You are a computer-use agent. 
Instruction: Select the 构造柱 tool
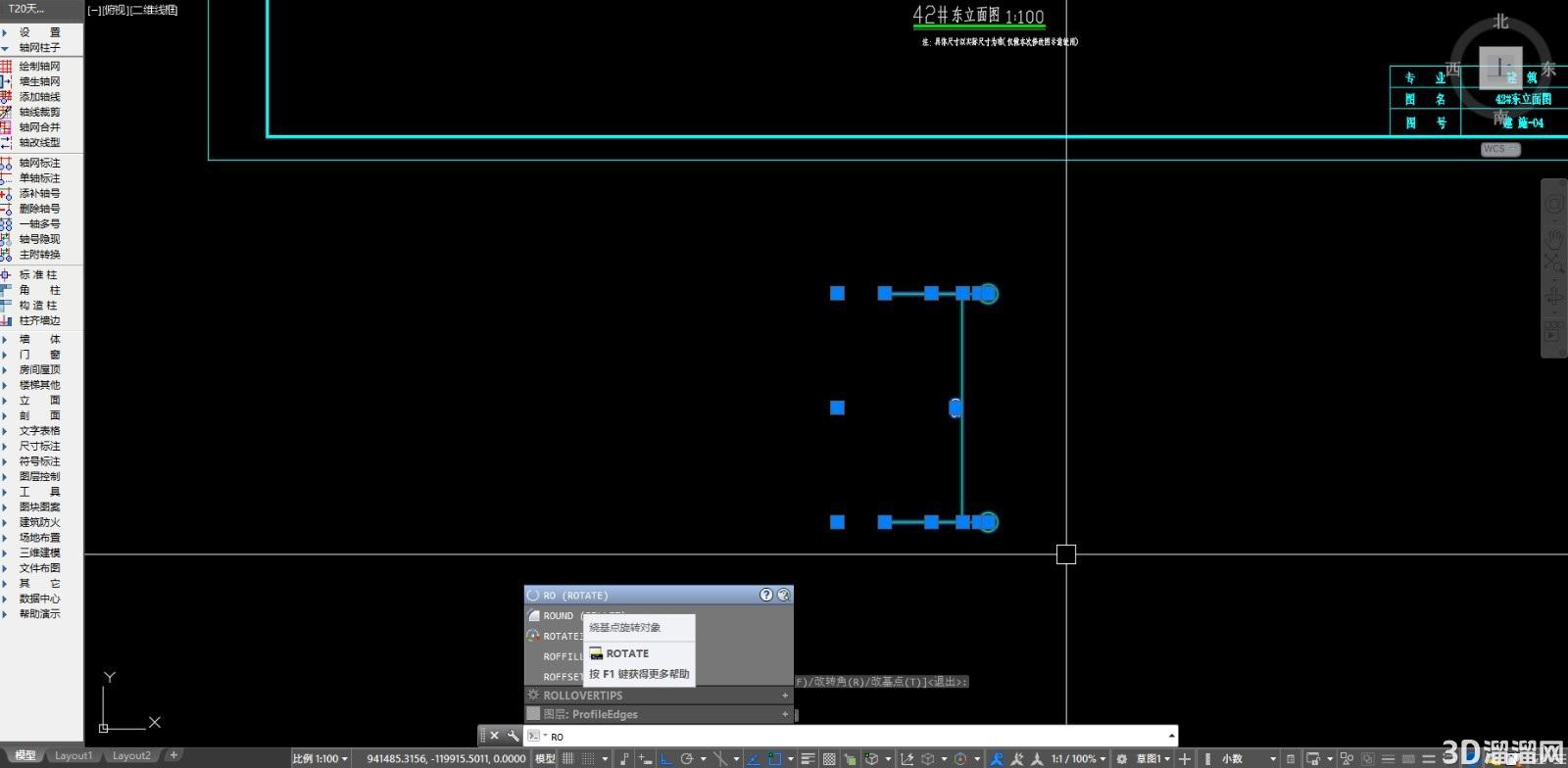pyautogui.click(x=39, y=305)
